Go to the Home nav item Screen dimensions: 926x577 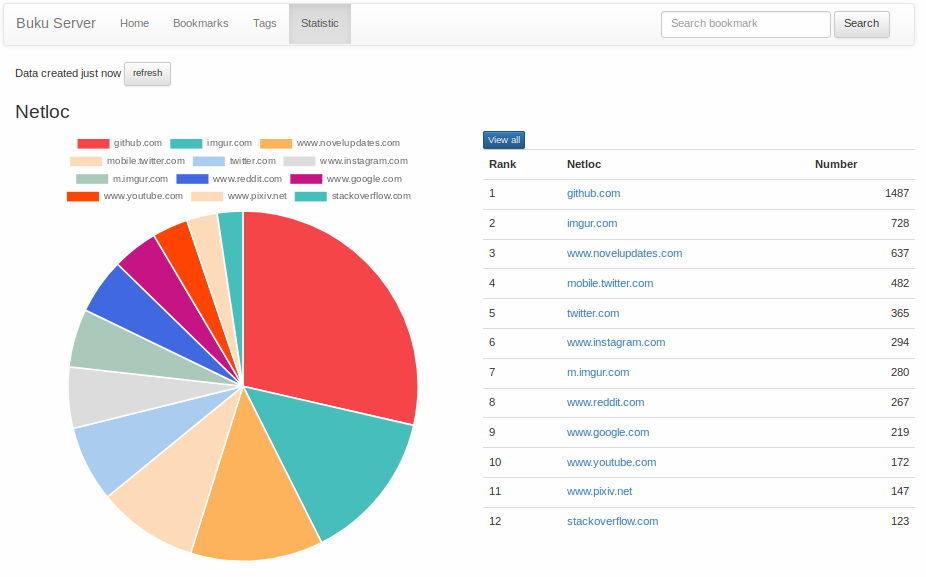click(134, 23)
